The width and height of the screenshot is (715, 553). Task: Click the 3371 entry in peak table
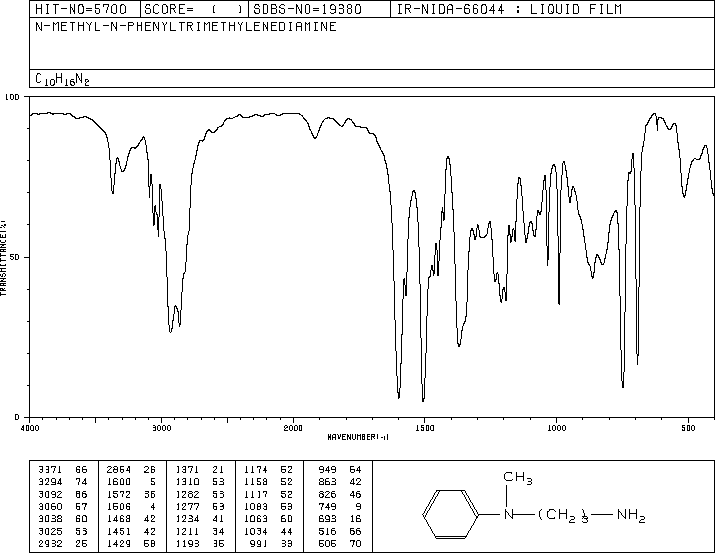coord(48,467)
